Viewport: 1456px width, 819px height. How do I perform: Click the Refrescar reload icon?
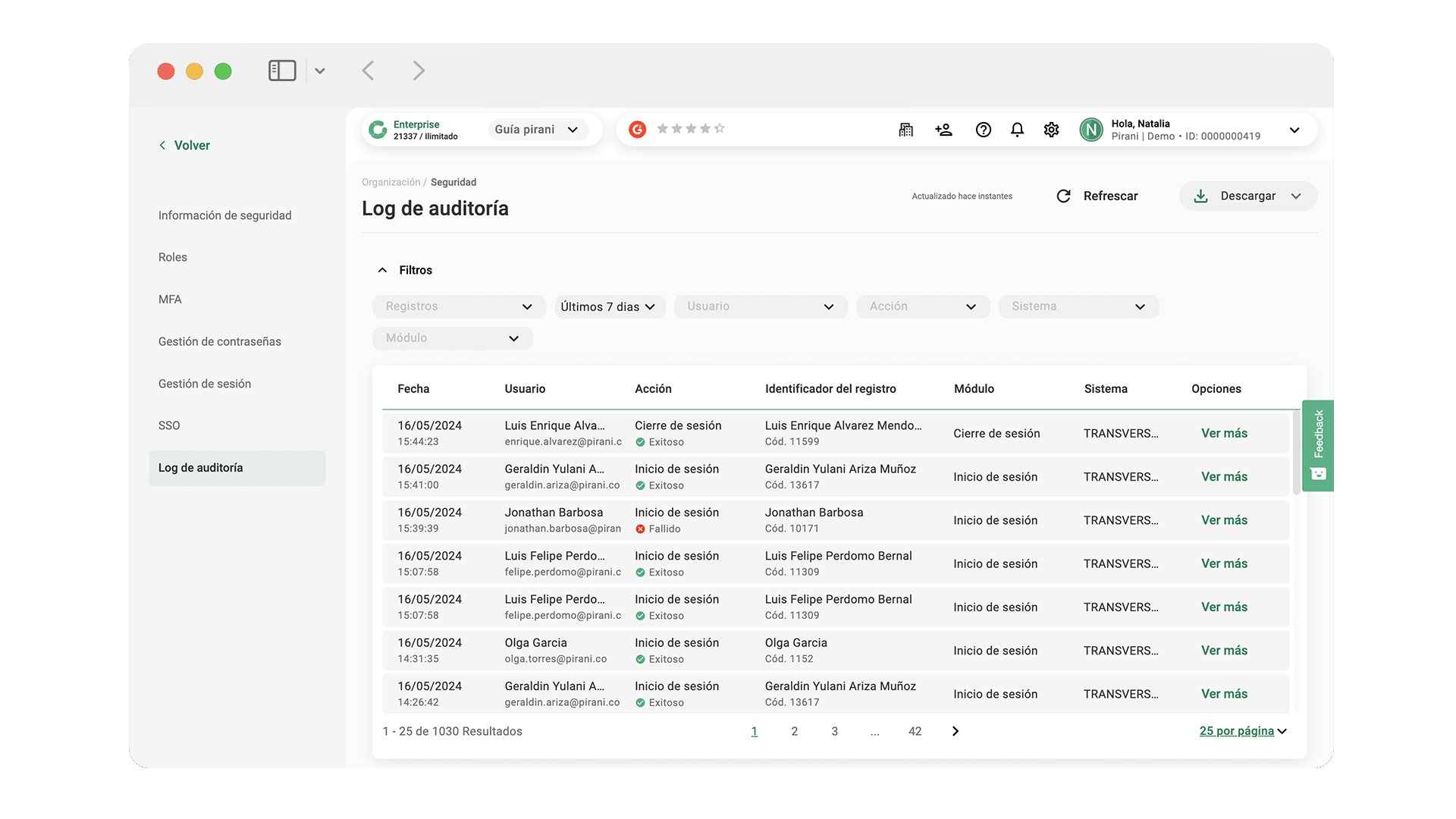[1063, 196]
